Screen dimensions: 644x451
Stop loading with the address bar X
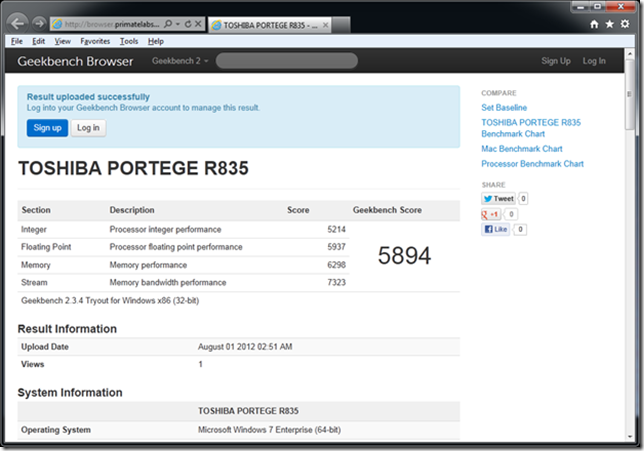(198, 24)
